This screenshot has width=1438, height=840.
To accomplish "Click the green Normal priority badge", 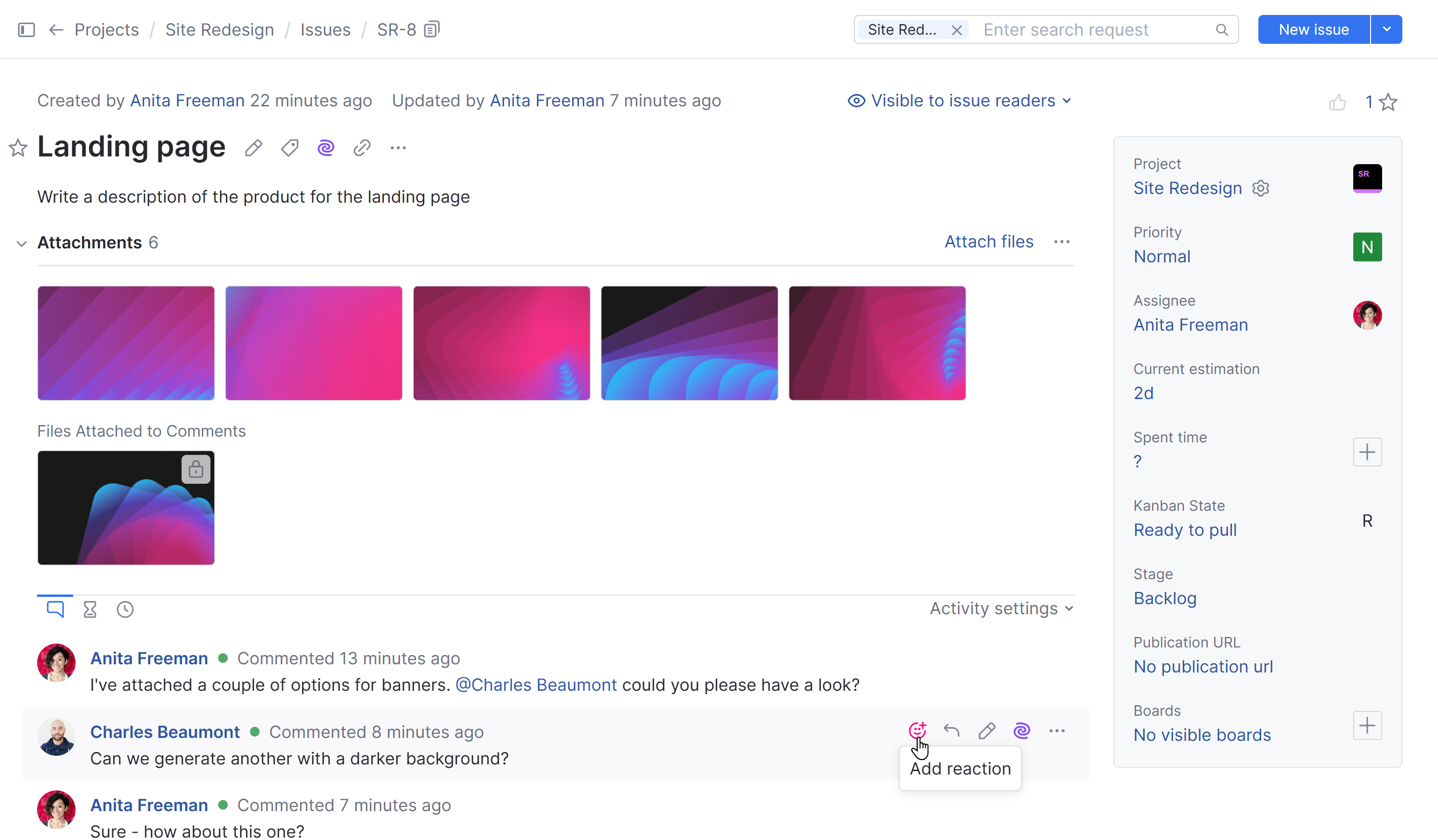I will (1368, 246).
